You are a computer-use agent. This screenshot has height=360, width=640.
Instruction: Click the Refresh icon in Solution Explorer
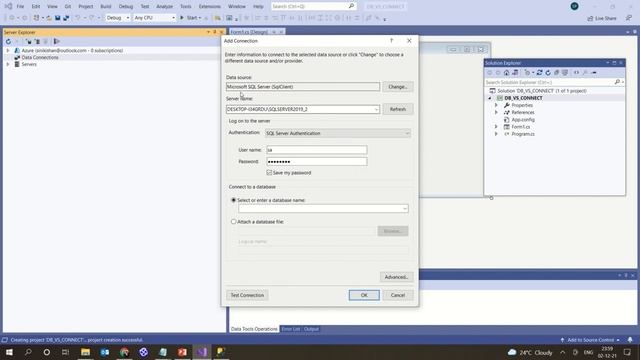click(x=548, y=73)
